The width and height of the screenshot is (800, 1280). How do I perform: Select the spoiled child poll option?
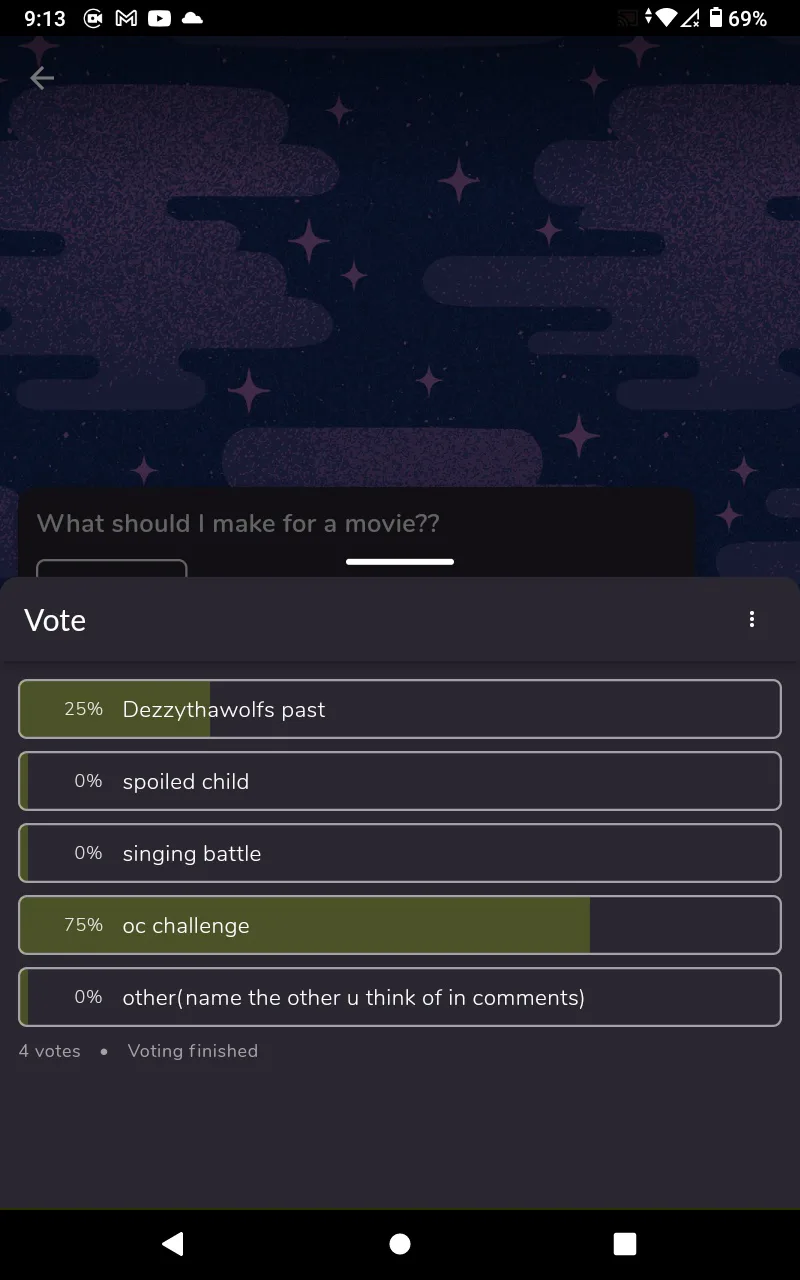400,781
